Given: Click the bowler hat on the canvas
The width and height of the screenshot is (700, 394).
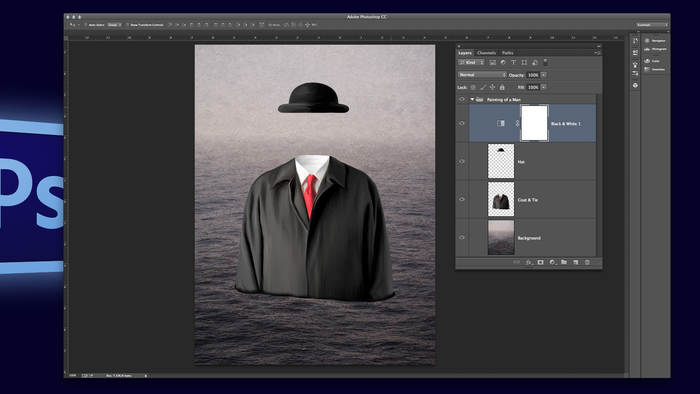Looking at the screenshot, I should click(313, 98).
